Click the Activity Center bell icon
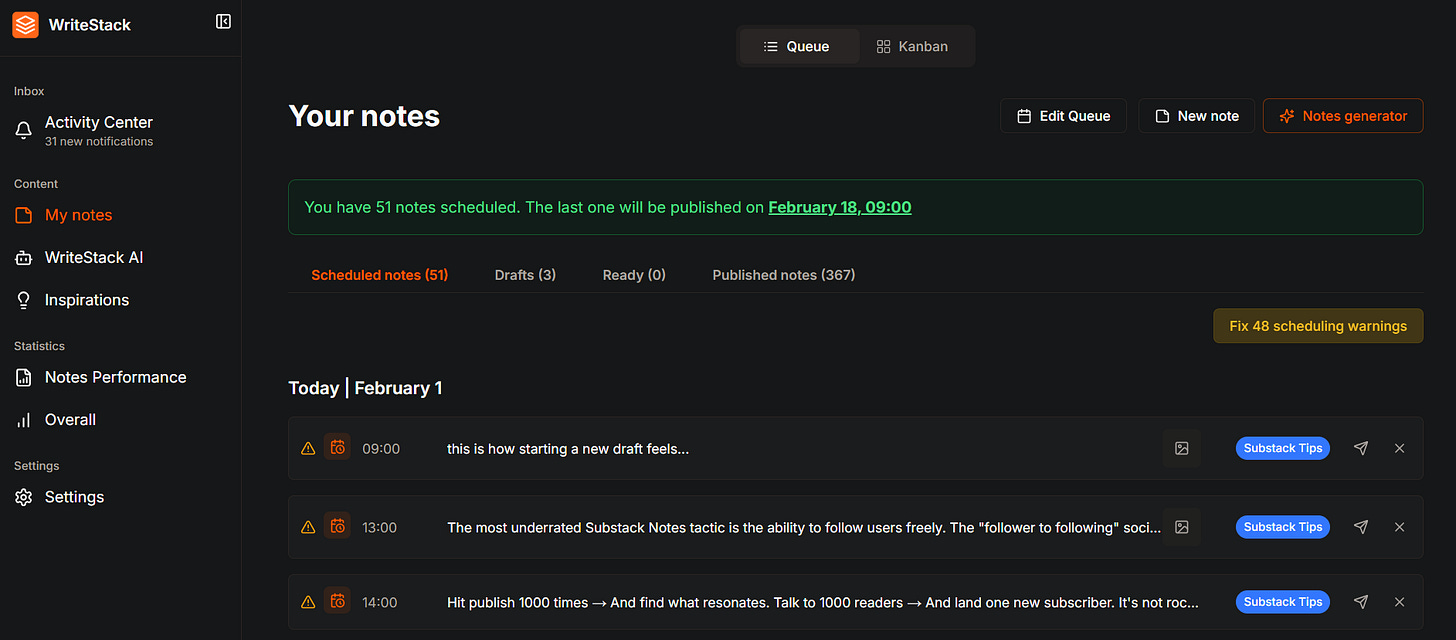 tap(24, 130)
